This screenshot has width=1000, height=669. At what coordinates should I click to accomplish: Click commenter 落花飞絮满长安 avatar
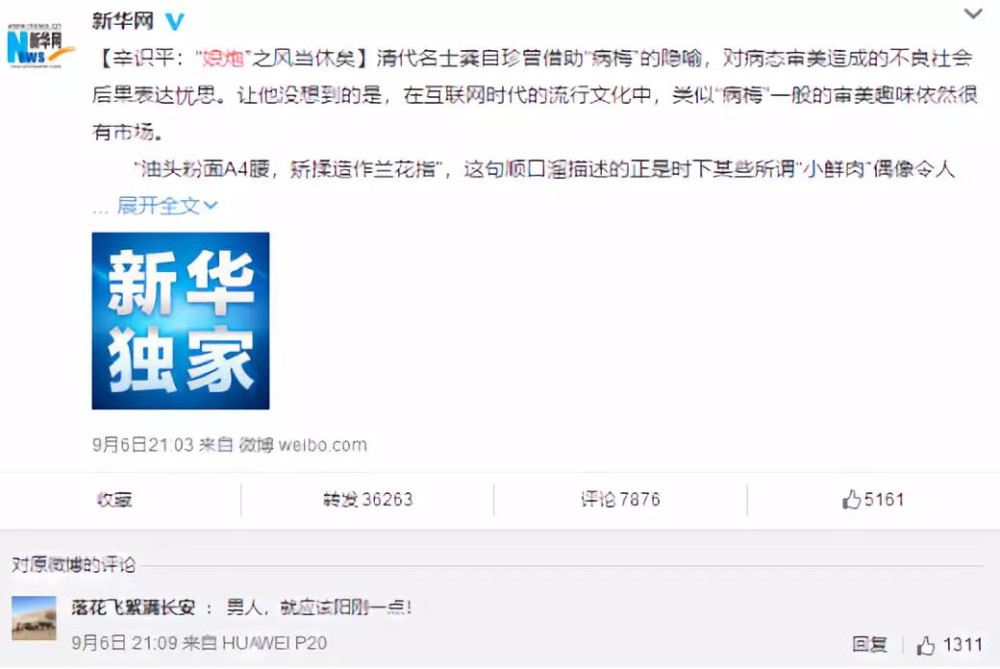34,618
